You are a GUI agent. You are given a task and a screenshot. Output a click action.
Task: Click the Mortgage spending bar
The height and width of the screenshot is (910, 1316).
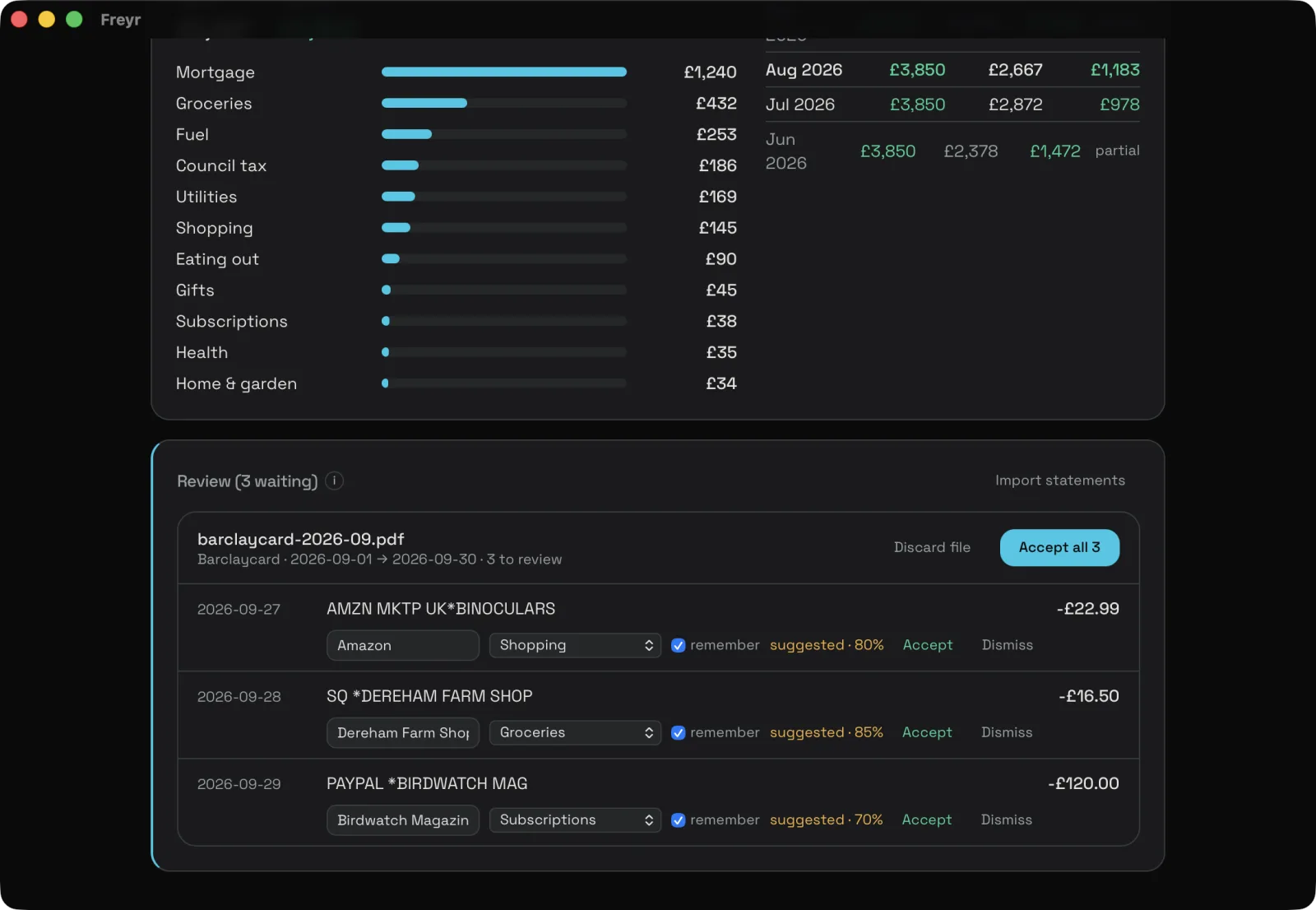tap(504, 72)
